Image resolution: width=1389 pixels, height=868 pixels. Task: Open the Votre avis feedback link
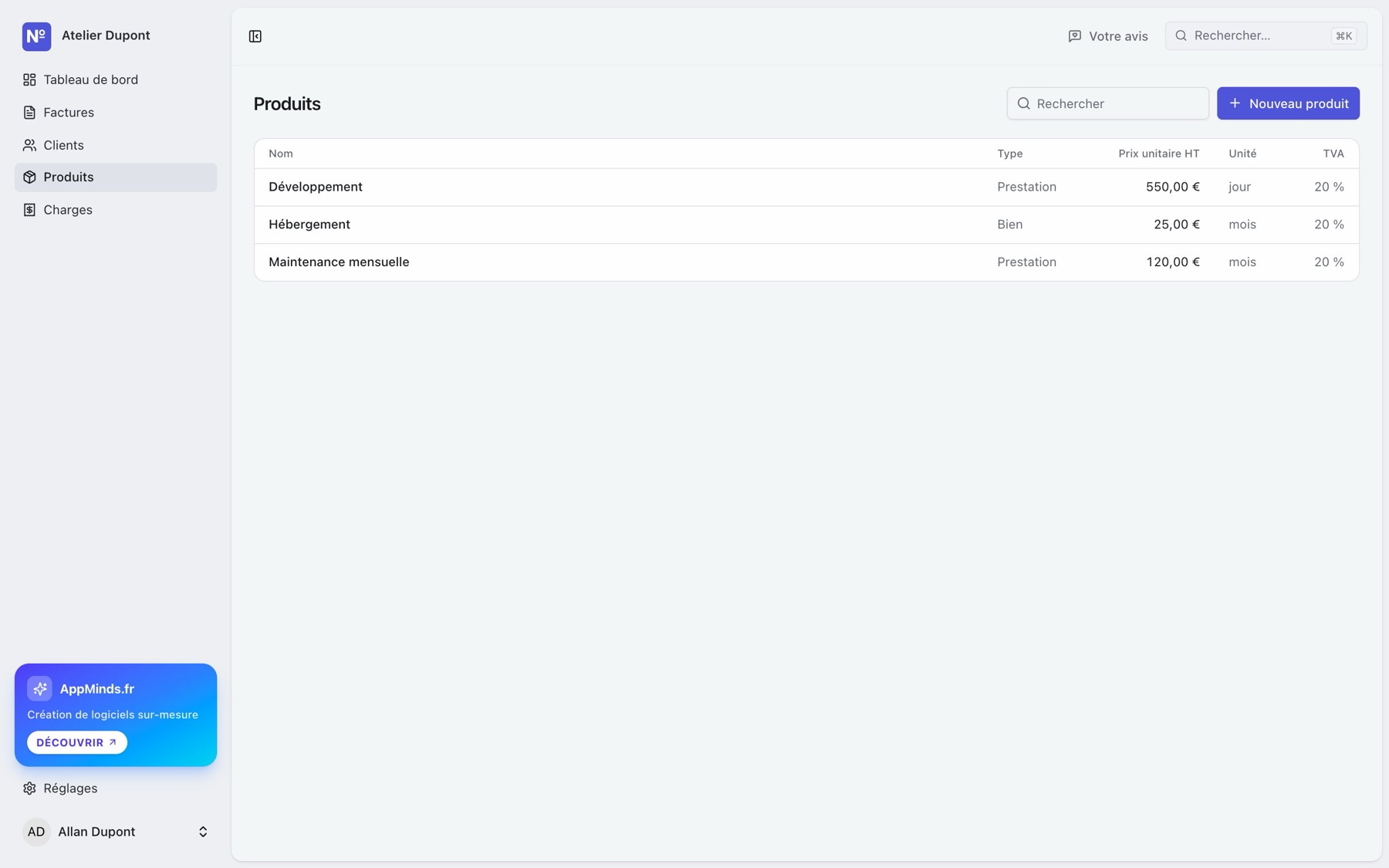pos(1107,36)
